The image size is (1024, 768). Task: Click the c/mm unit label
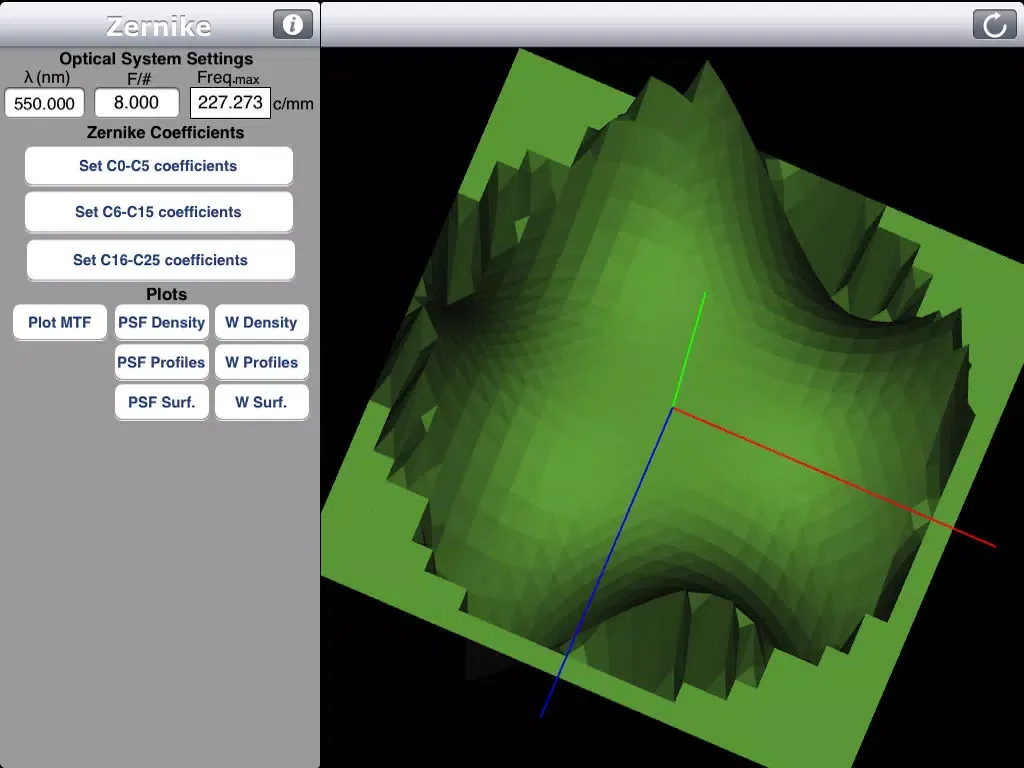(x=293, y=104)
